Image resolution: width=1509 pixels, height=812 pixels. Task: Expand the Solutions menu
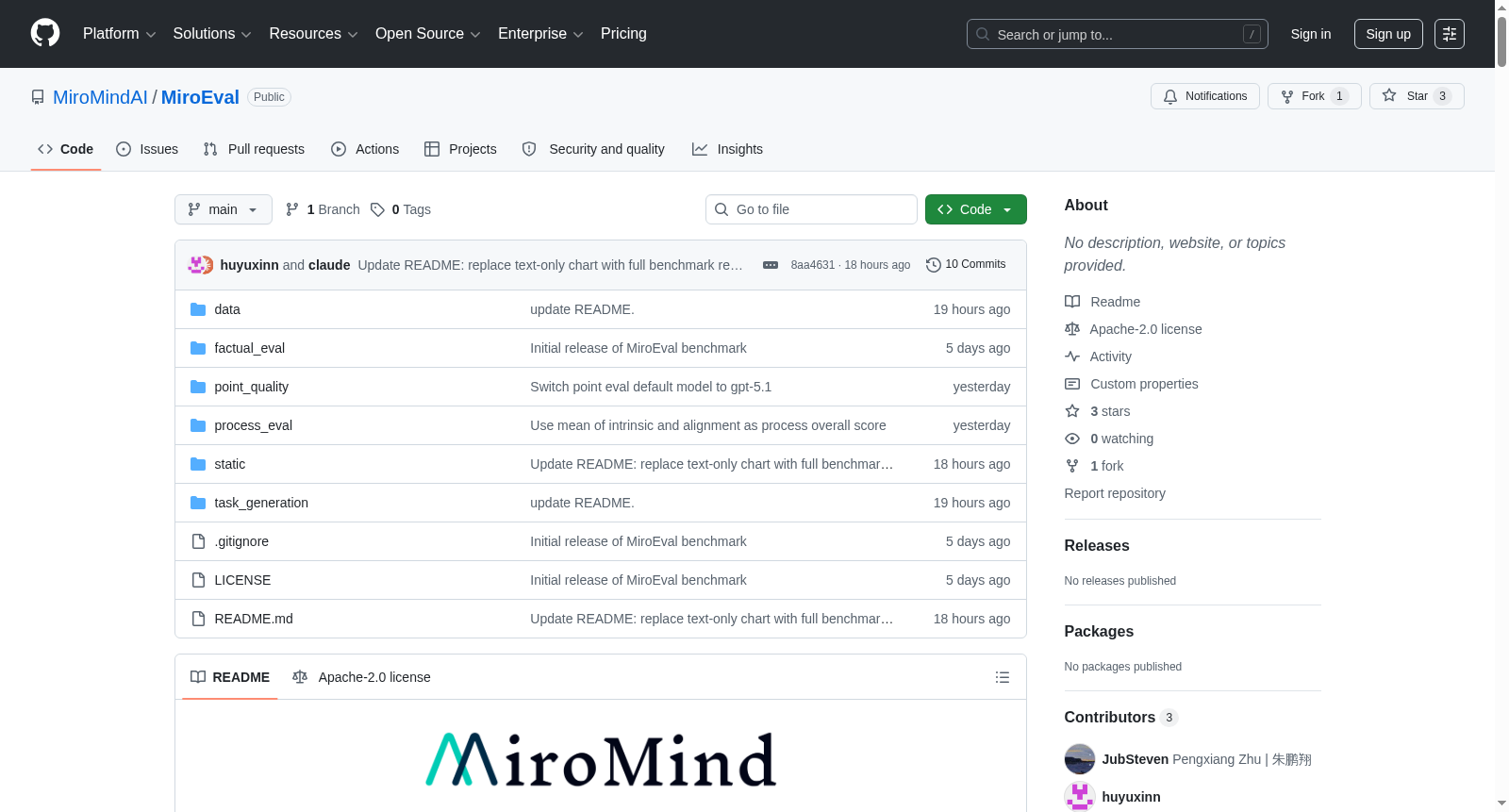click(212, 34)
